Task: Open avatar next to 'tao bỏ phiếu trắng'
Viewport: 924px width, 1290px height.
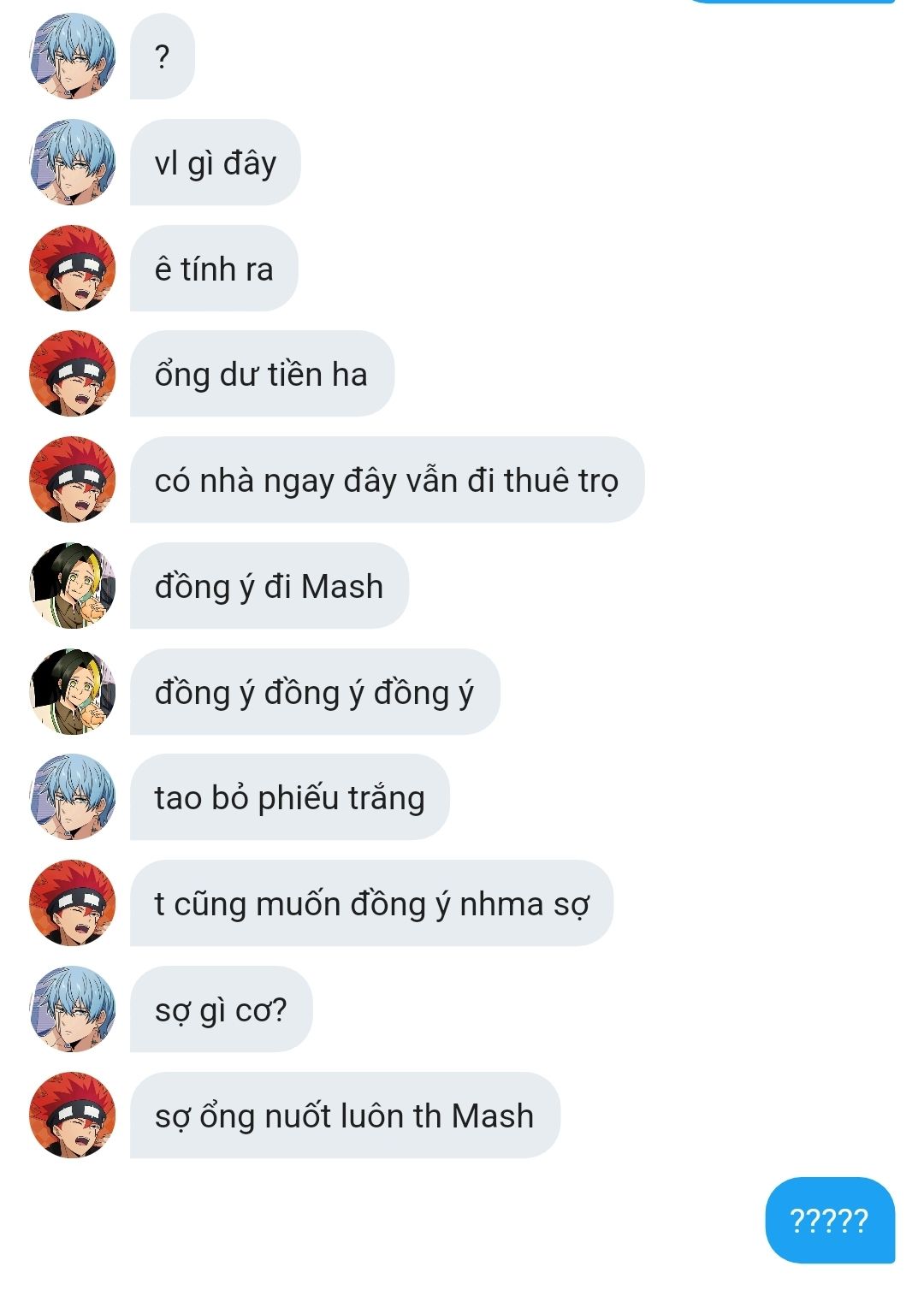Action: [73, 797]
